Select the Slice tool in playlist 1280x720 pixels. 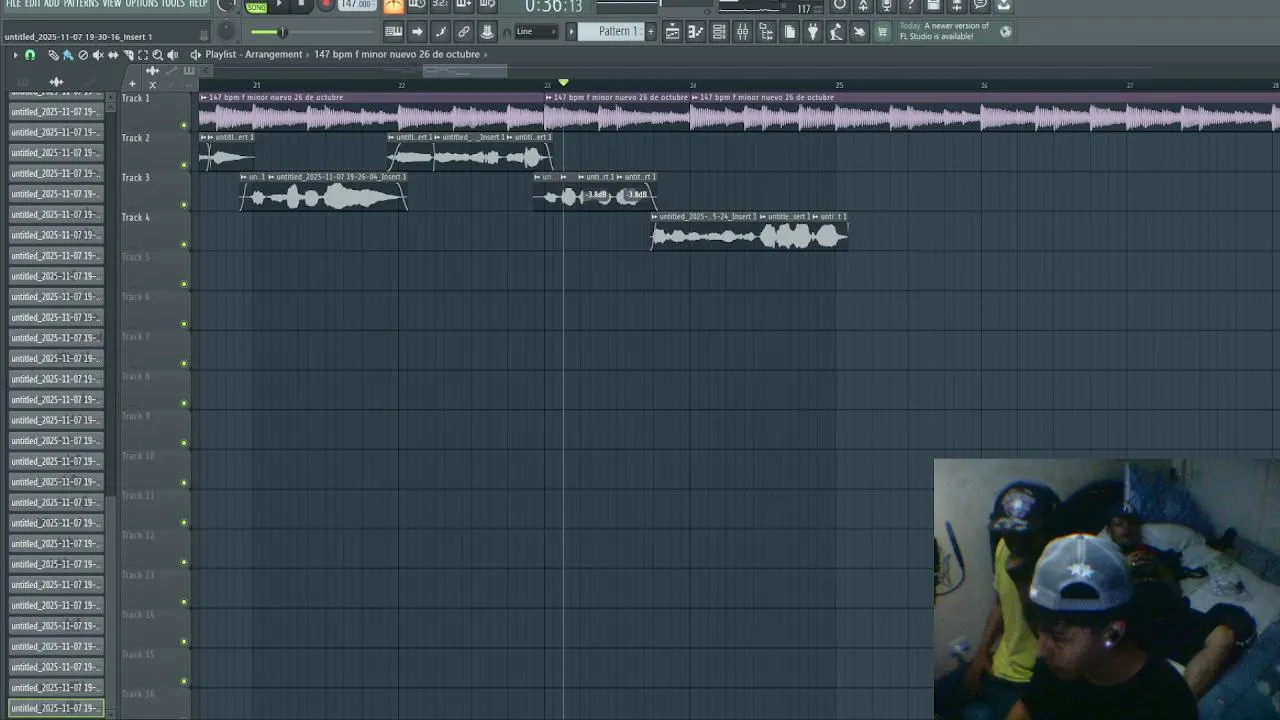128,55
